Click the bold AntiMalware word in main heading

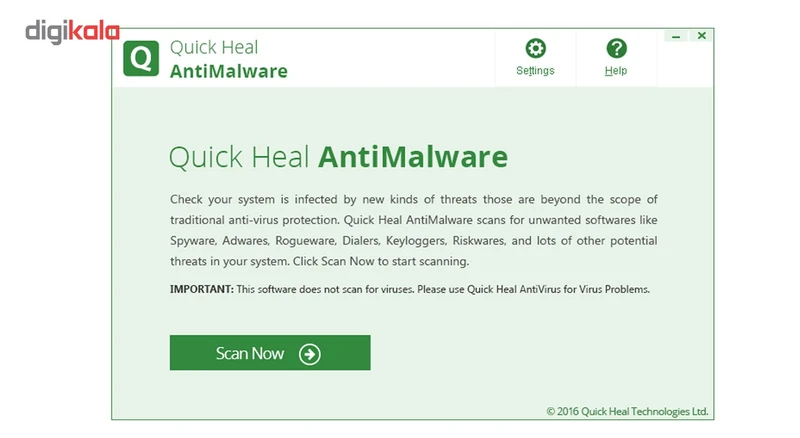coord(413,157)
